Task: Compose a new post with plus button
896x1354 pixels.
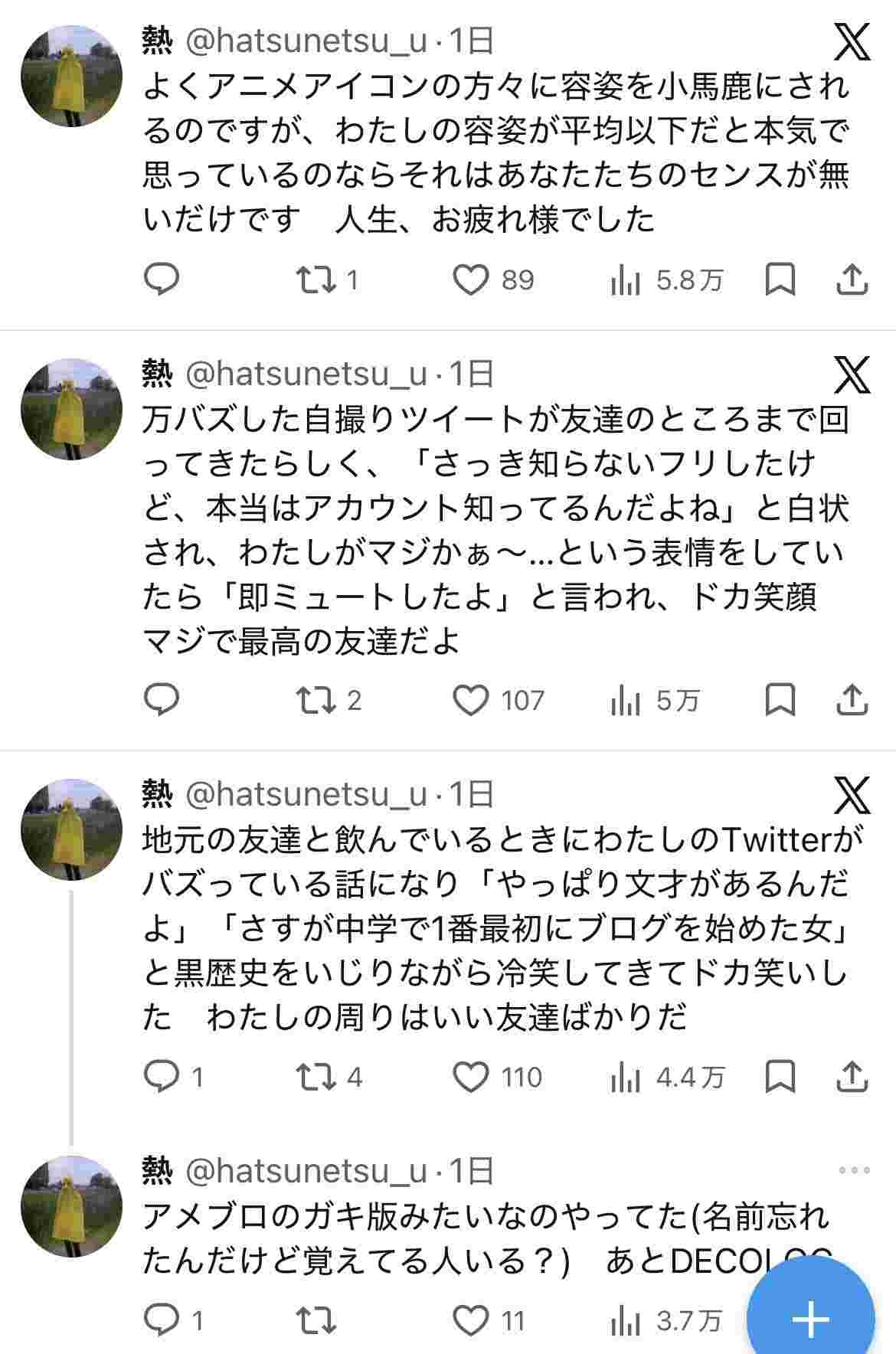Action: [x=810, y=1319]
